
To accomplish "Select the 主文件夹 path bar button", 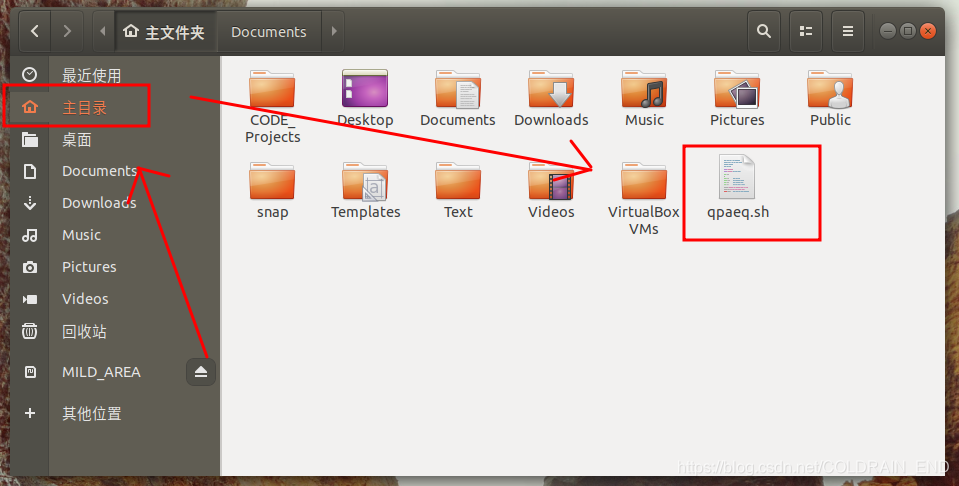I will (x=165, y=31).
